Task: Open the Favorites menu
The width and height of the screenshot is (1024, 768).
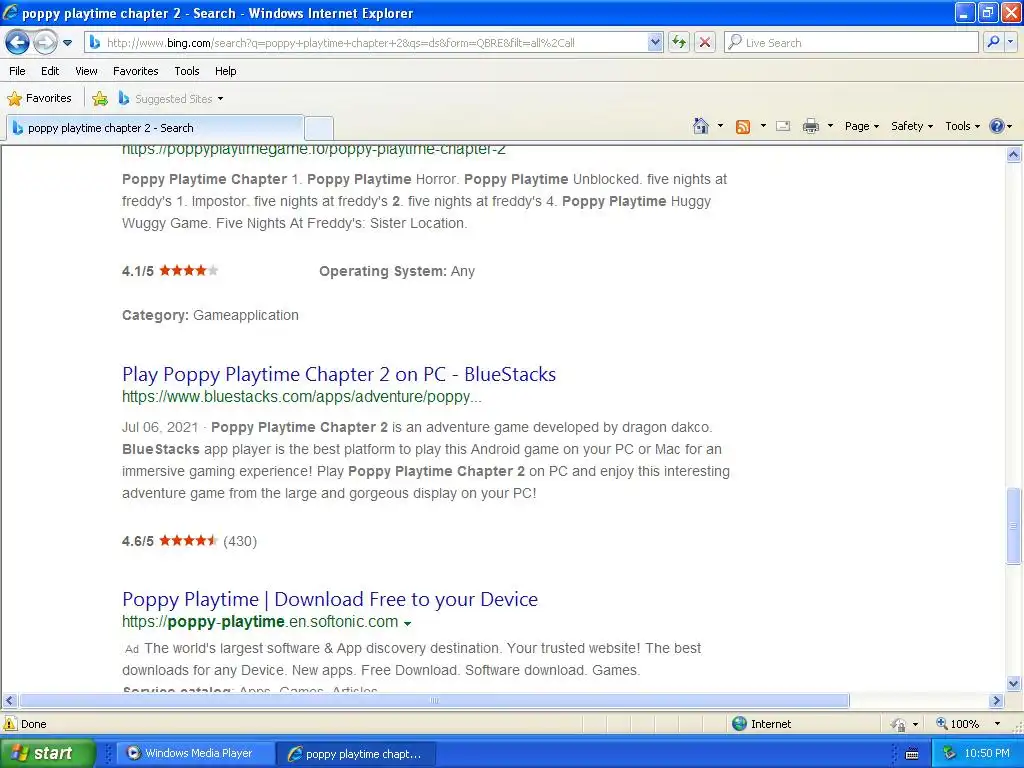Action: pos(136,71)
